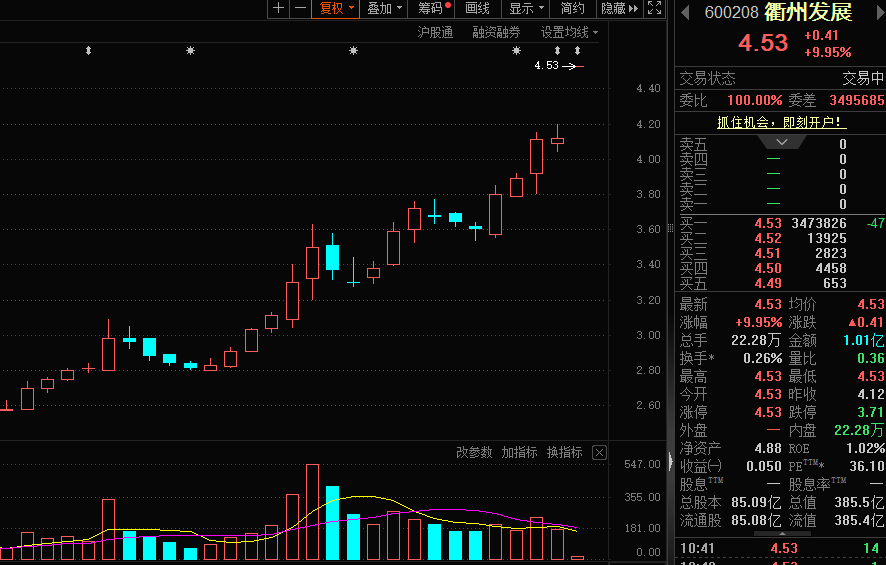Click the first star event marker
This screenshot has height=565, width=886.
tap(190, 51)
